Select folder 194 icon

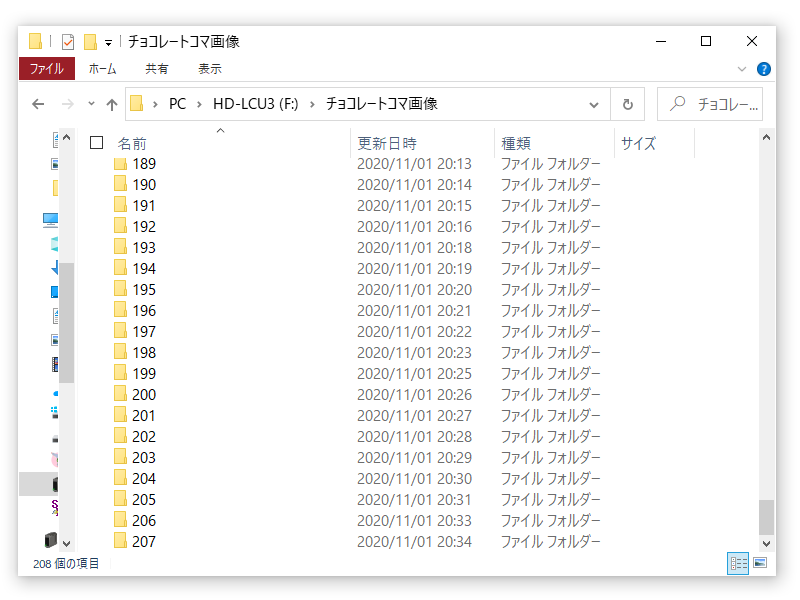pos(120,267)
